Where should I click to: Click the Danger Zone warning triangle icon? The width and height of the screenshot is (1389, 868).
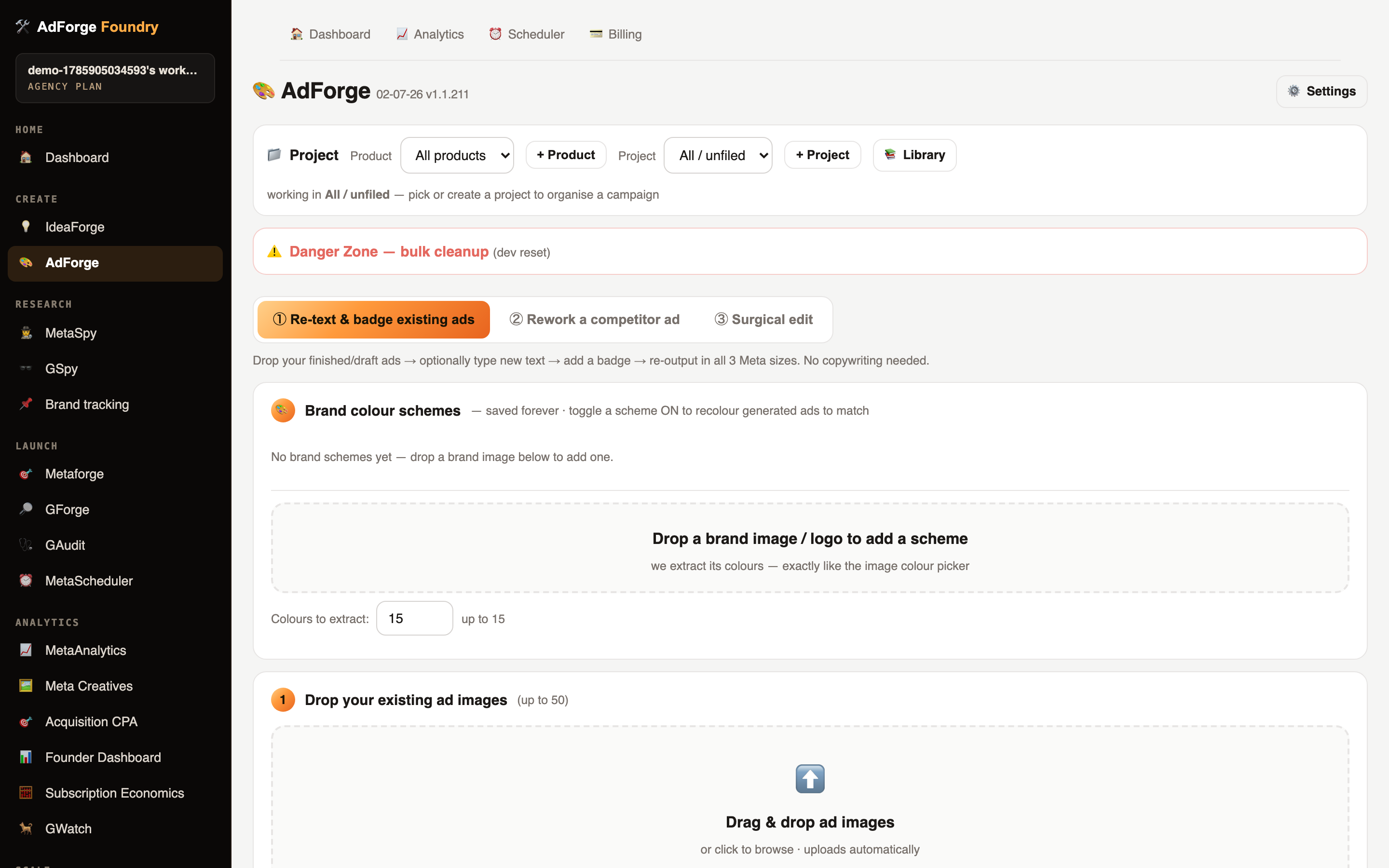[274, 251]
